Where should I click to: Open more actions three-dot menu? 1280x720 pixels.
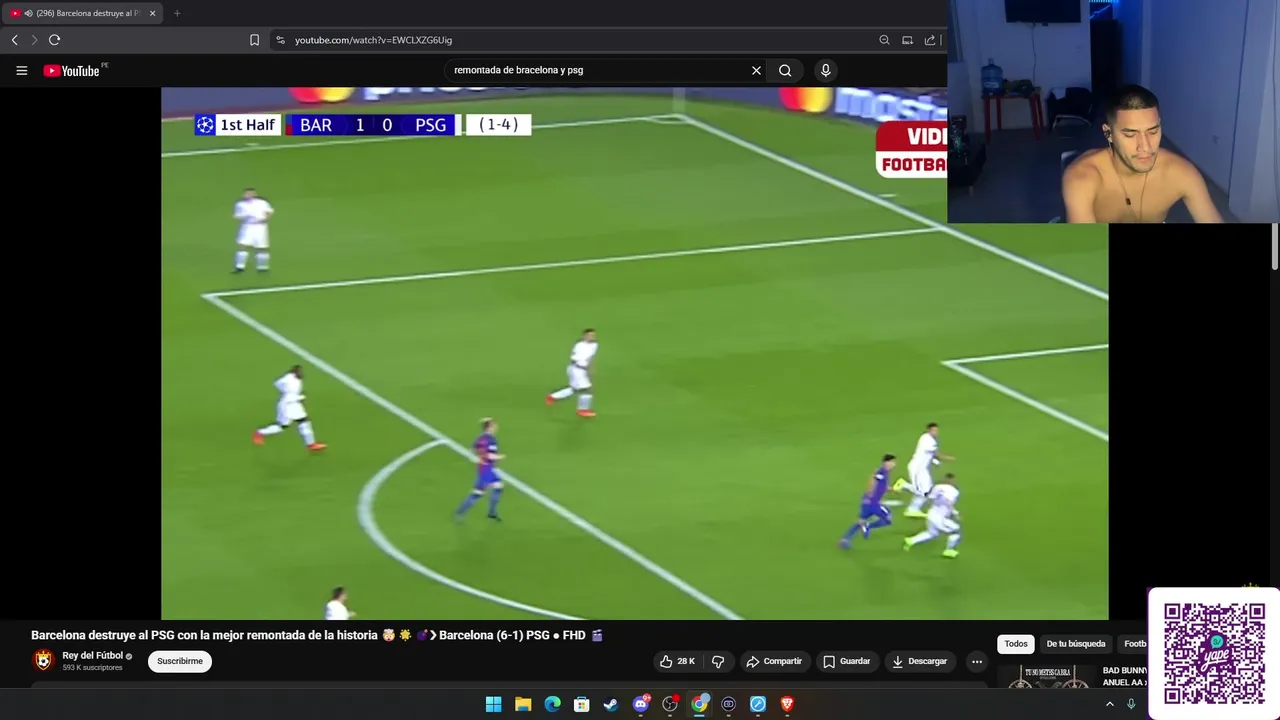[977, 661]
